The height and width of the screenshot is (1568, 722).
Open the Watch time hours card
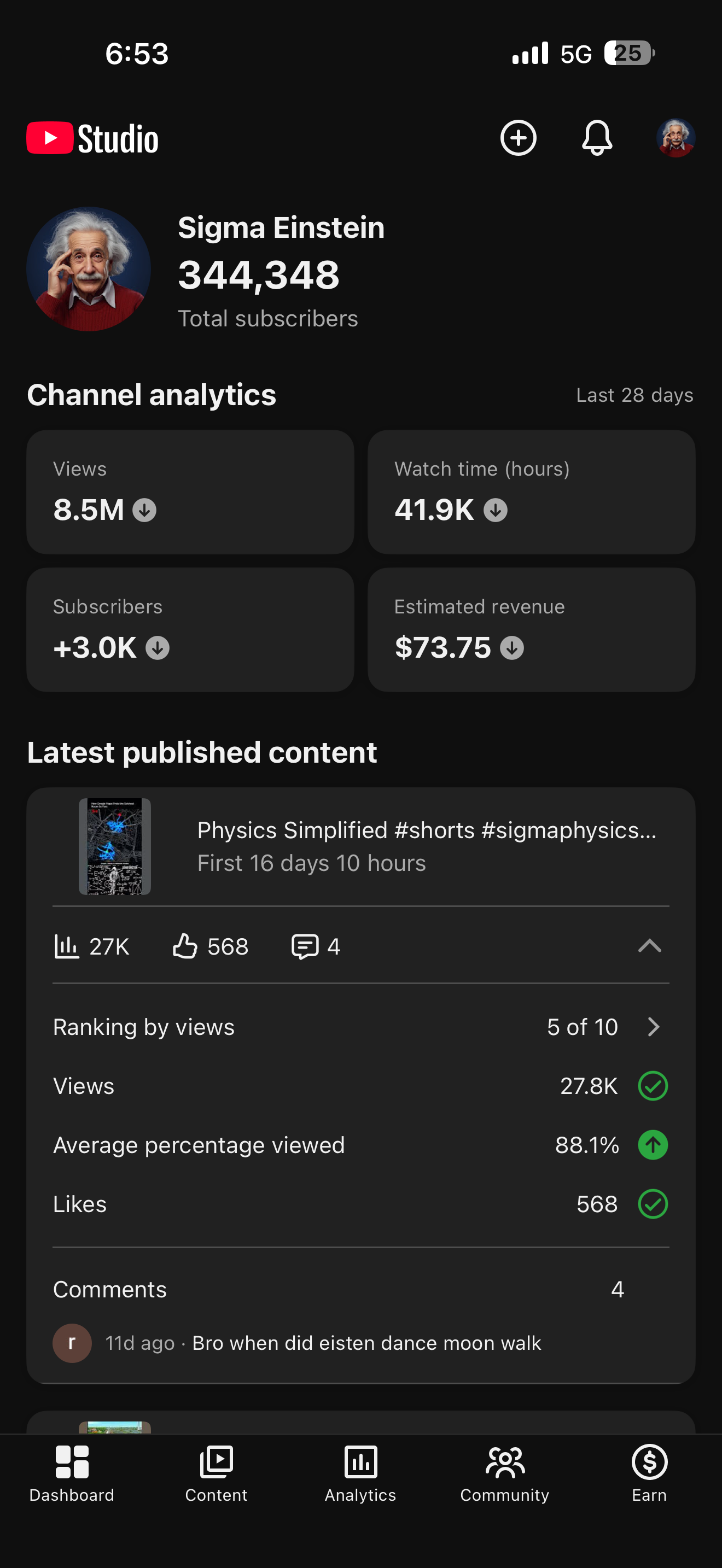[x=531, y=492]
